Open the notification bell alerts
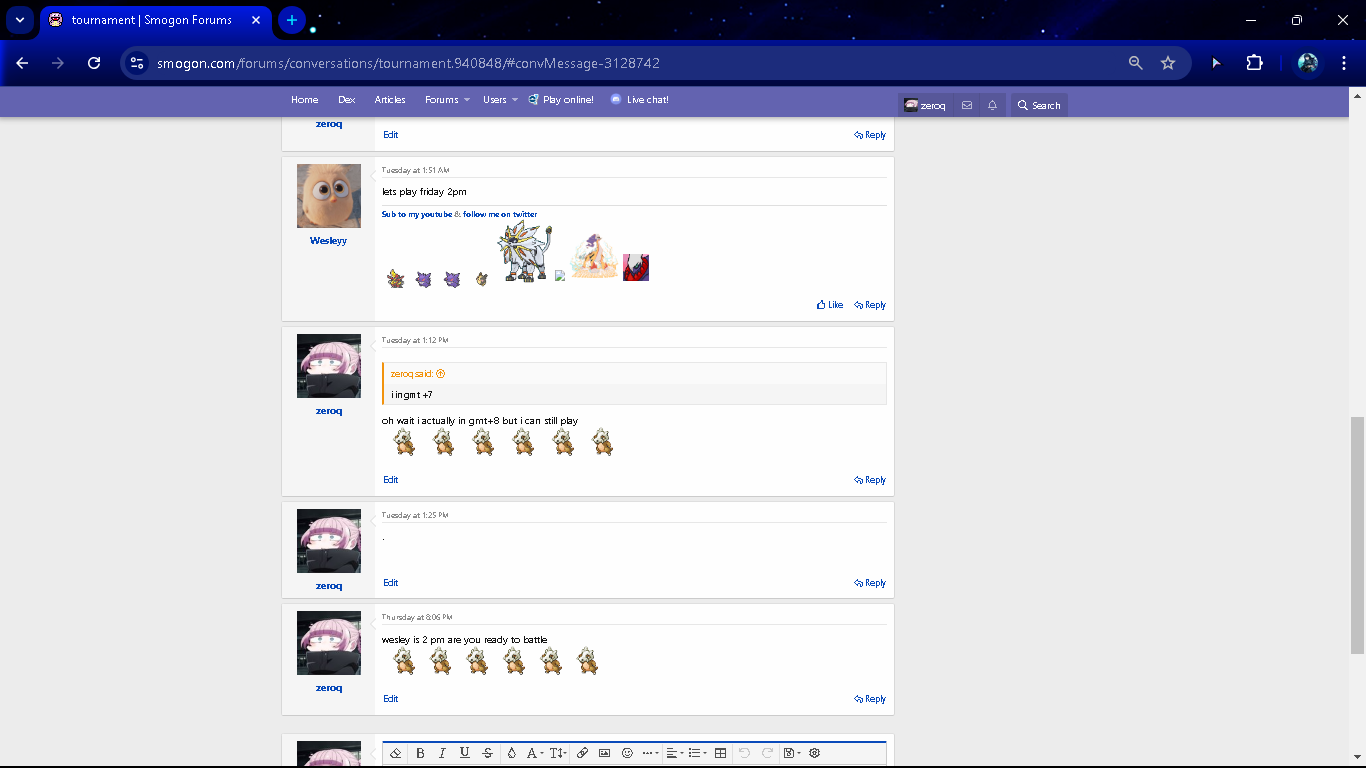Image resolution: width=1366 pixels, height=768 pixels. tap(992, 105)
